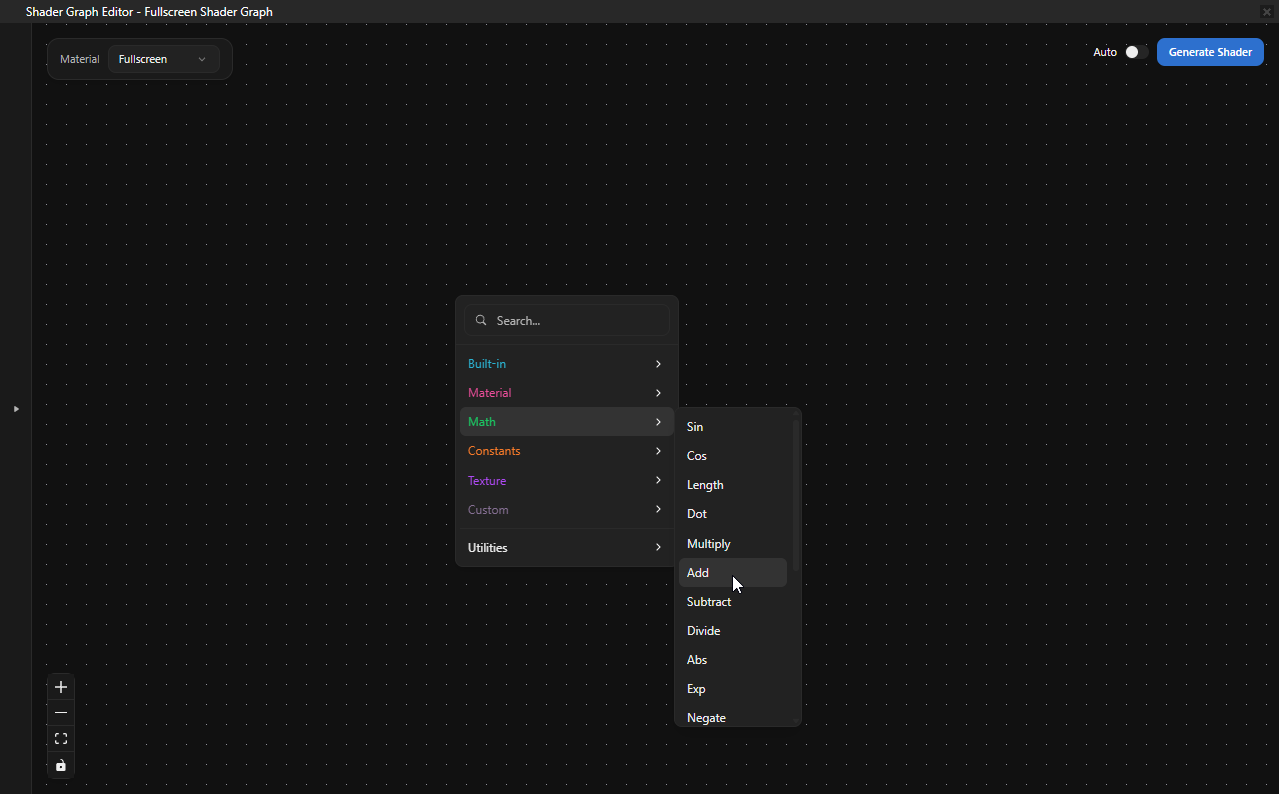Expand the Constants category chevron
1279x794 pixels.
[x=658, y=451]
